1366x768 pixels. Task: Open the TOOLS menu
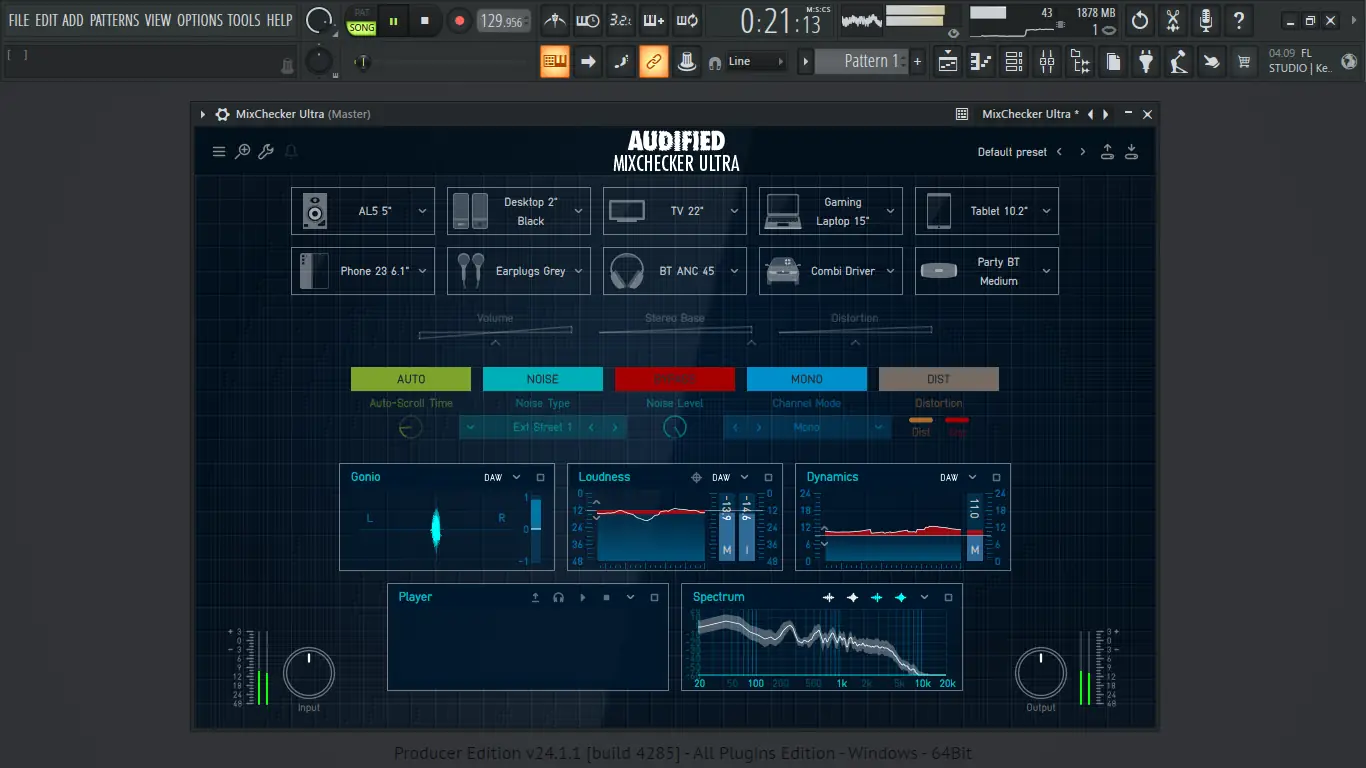point(244,20)
